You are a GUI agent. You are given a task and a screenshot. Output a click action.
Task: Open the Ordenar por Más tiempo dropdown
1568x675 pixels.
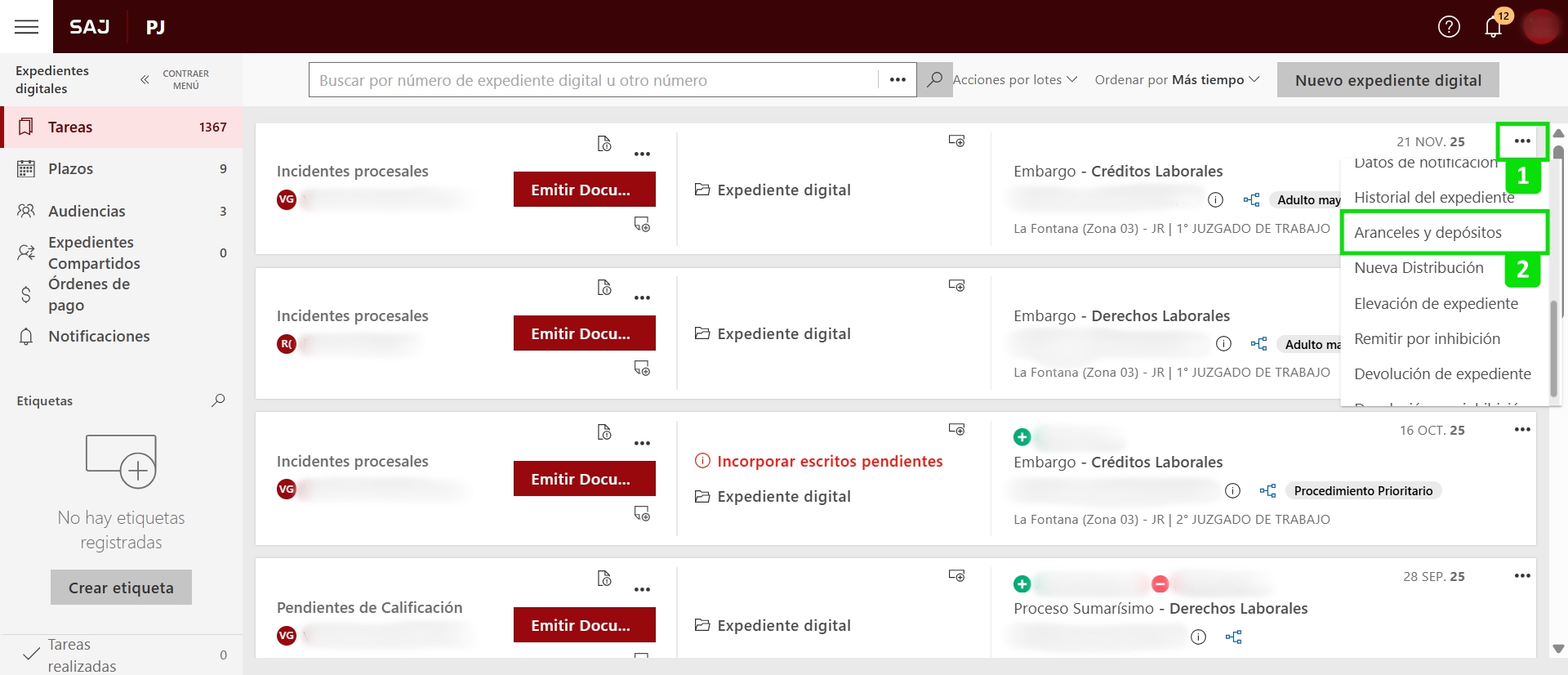point(1177,80)
